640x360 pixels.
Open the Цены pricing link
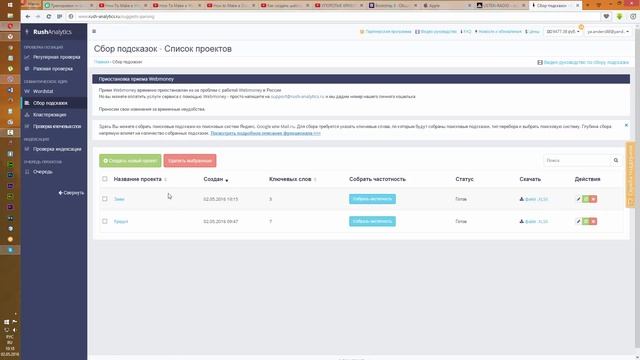coord(532,31)
